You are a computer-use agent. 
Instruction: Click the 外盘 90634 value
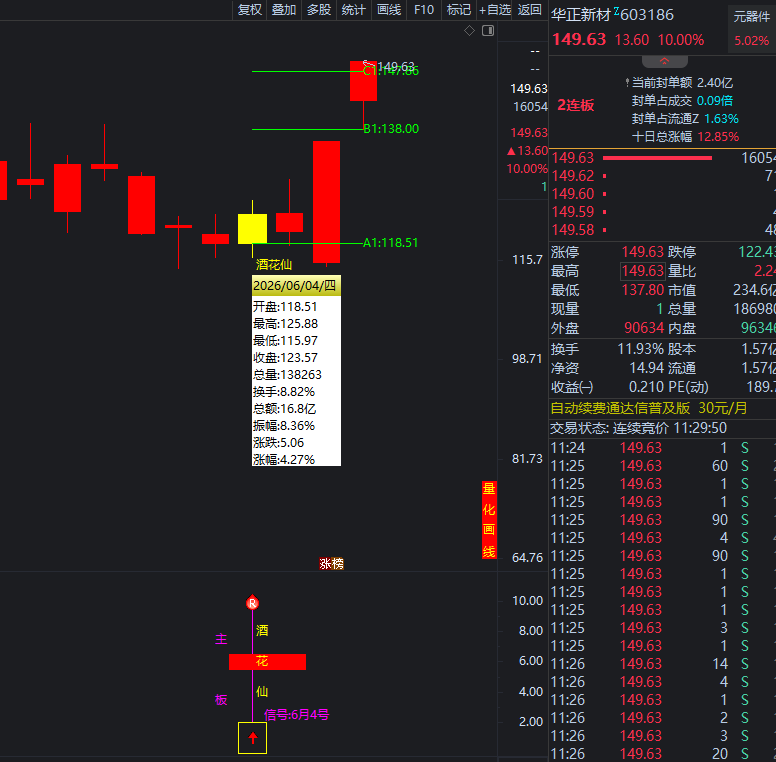[x=644, y=328]
